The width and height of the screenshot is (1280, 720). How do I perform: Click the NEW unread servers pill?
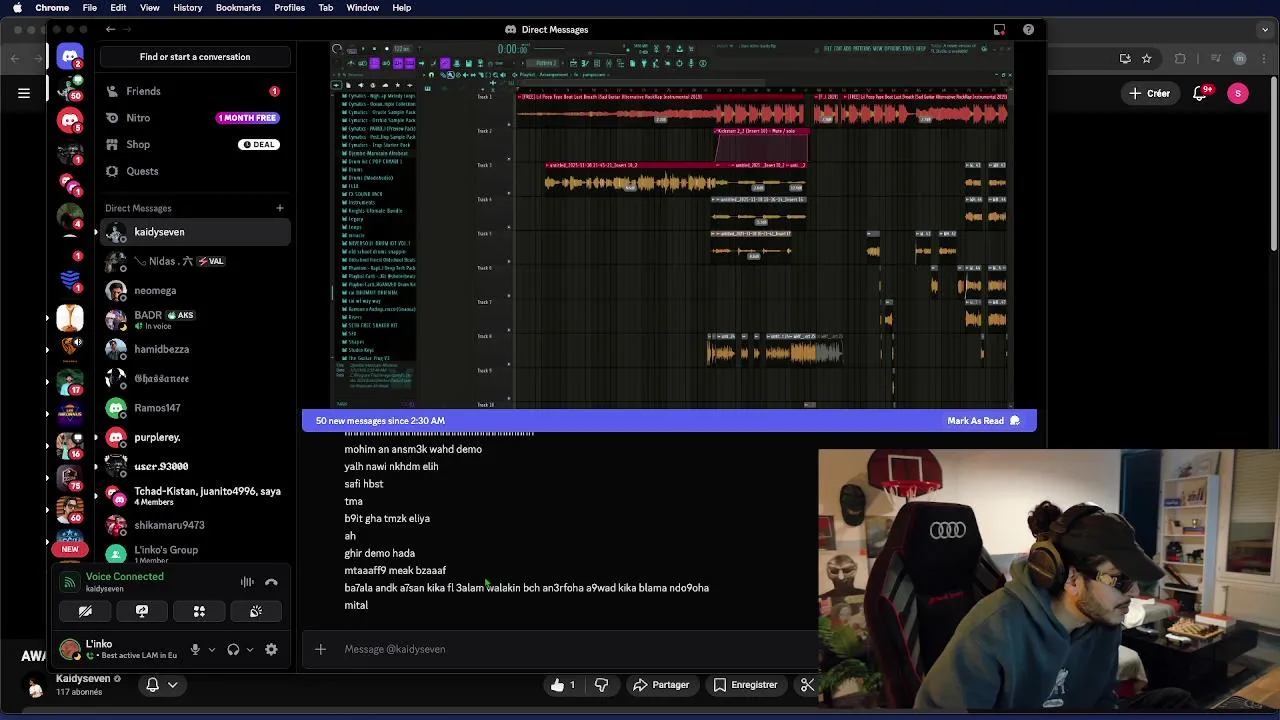tap(70, 549)
